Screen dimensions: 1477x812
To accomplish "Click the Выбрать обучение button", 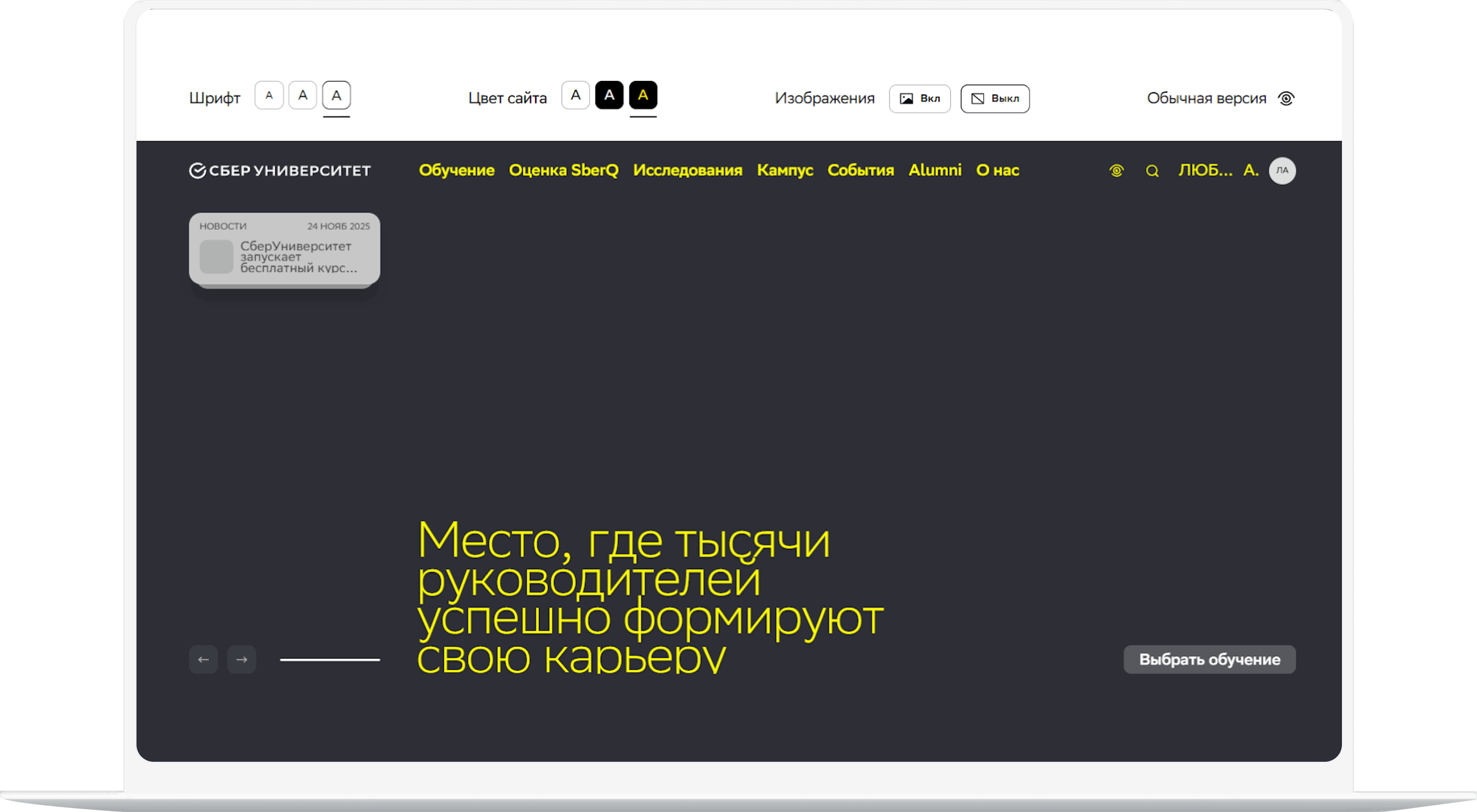I will tap(1209, 660).
